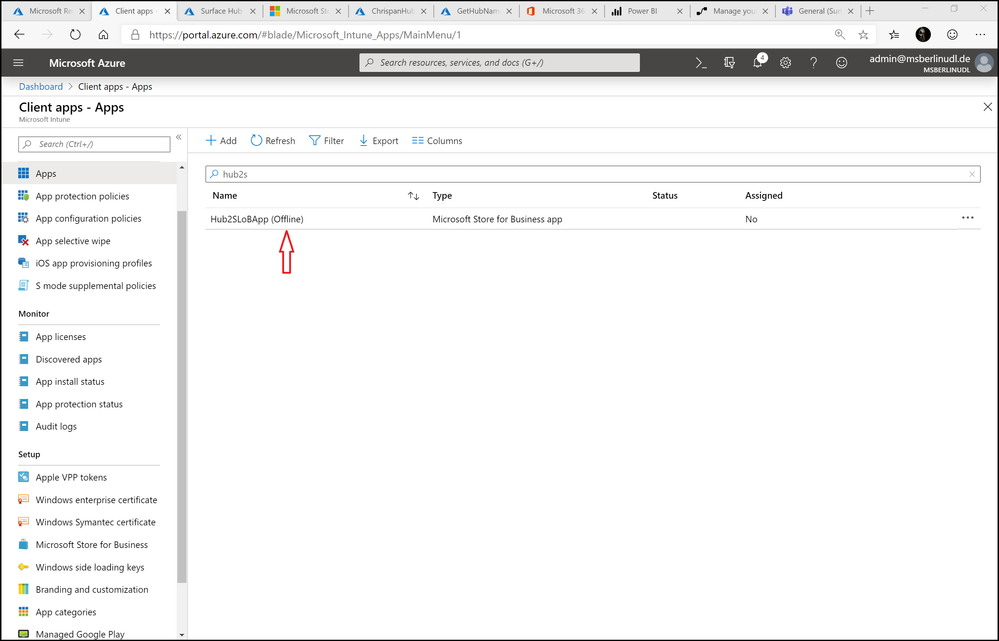
Task: Open the Hub2SLoBApp (Offline) app
Action: 257,219
